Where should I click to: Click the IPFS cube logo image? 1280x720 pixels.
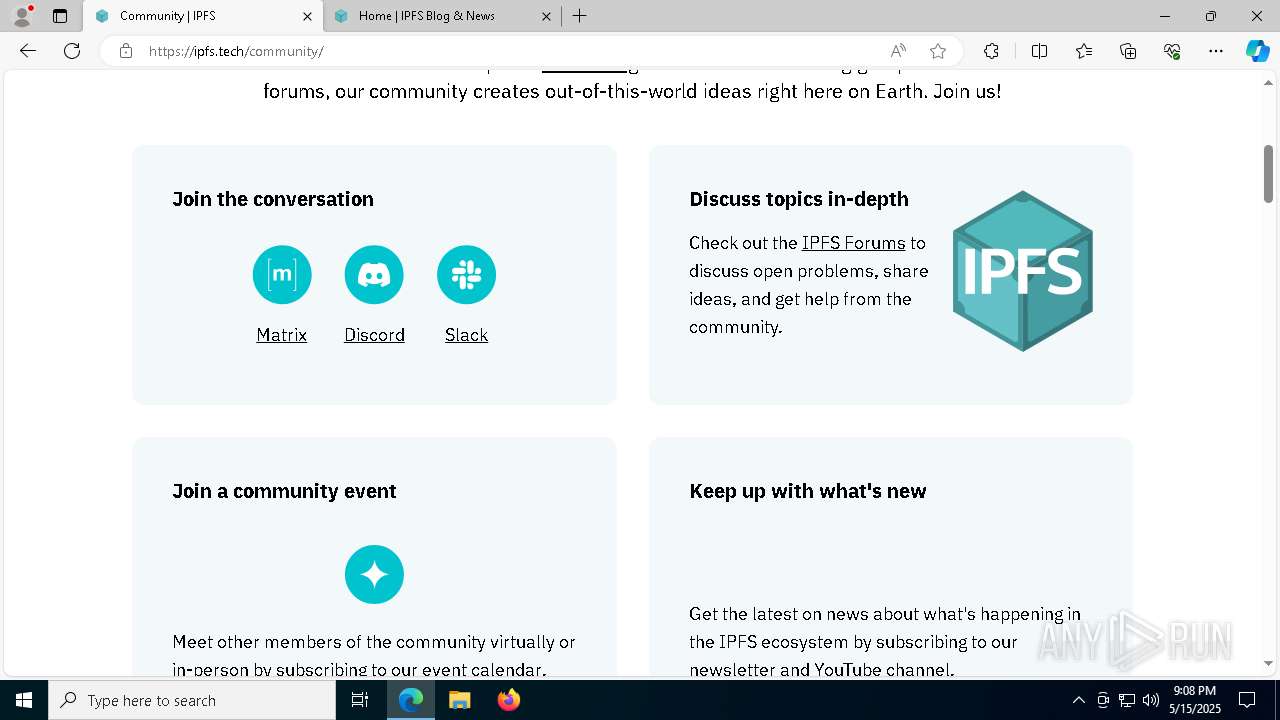[x=1023, y=271]
